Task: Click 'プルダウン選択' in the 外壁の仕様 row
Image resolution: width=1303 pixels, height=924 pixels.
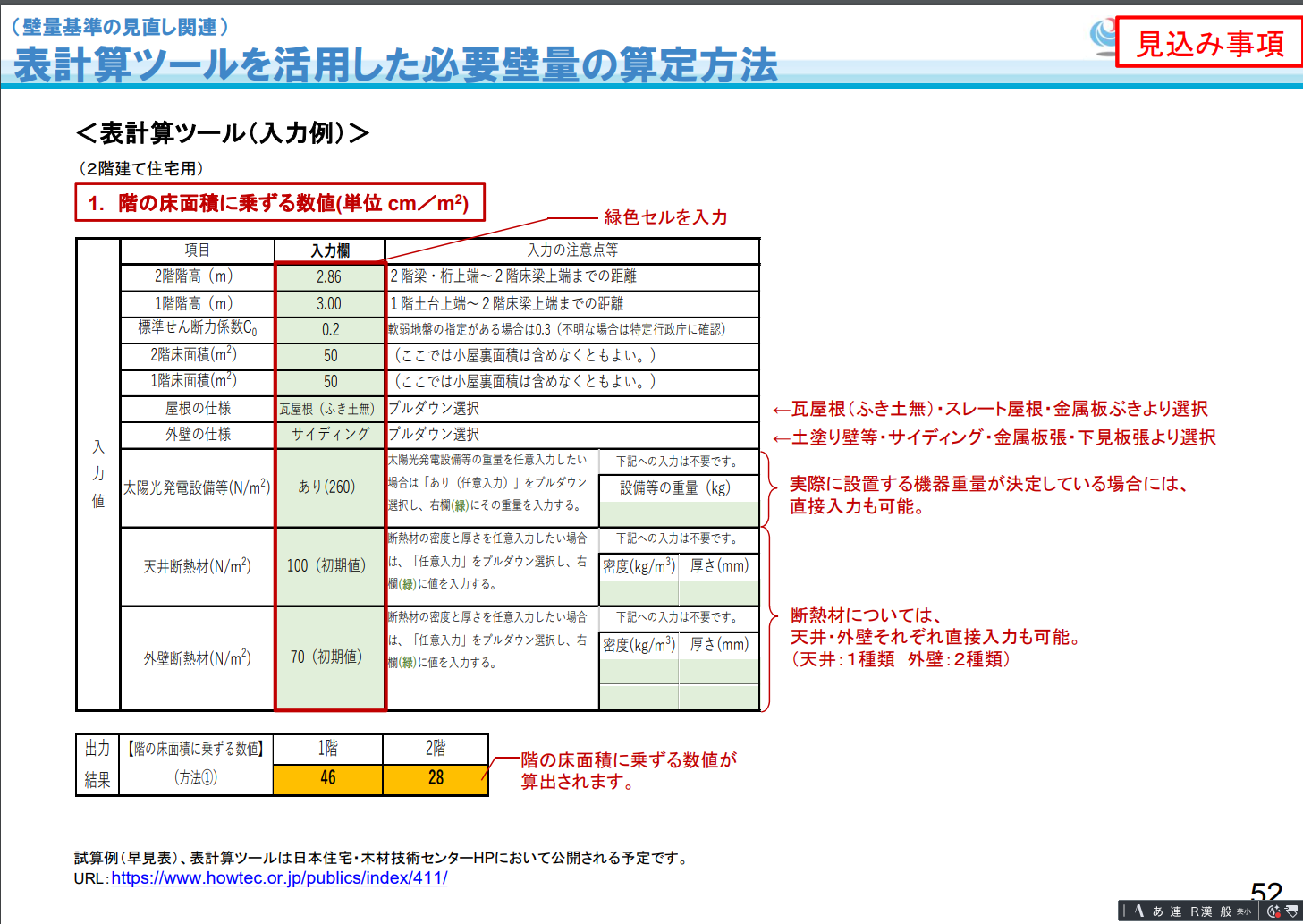Action: (434, 435)
